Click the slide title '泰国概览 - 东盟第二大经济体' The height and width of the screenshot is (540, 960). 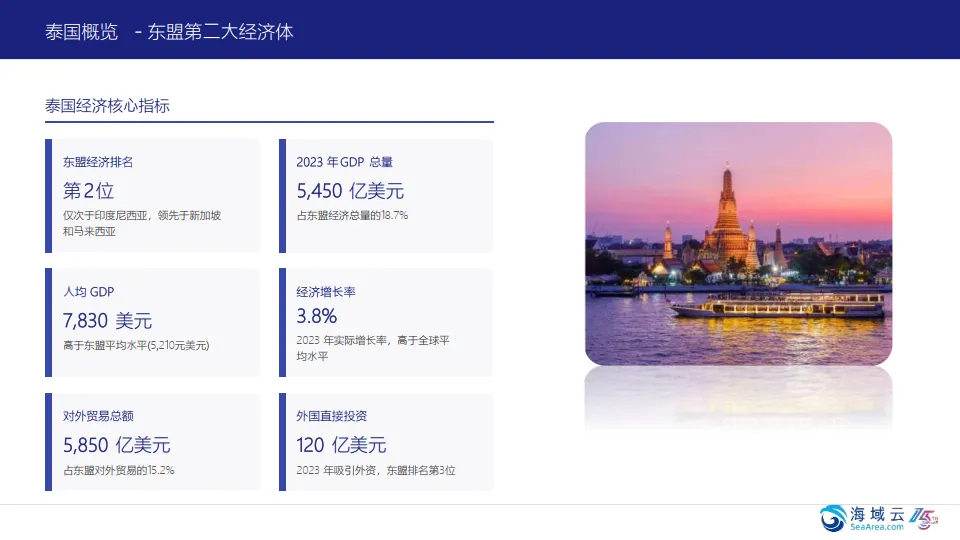click(169, 32)
